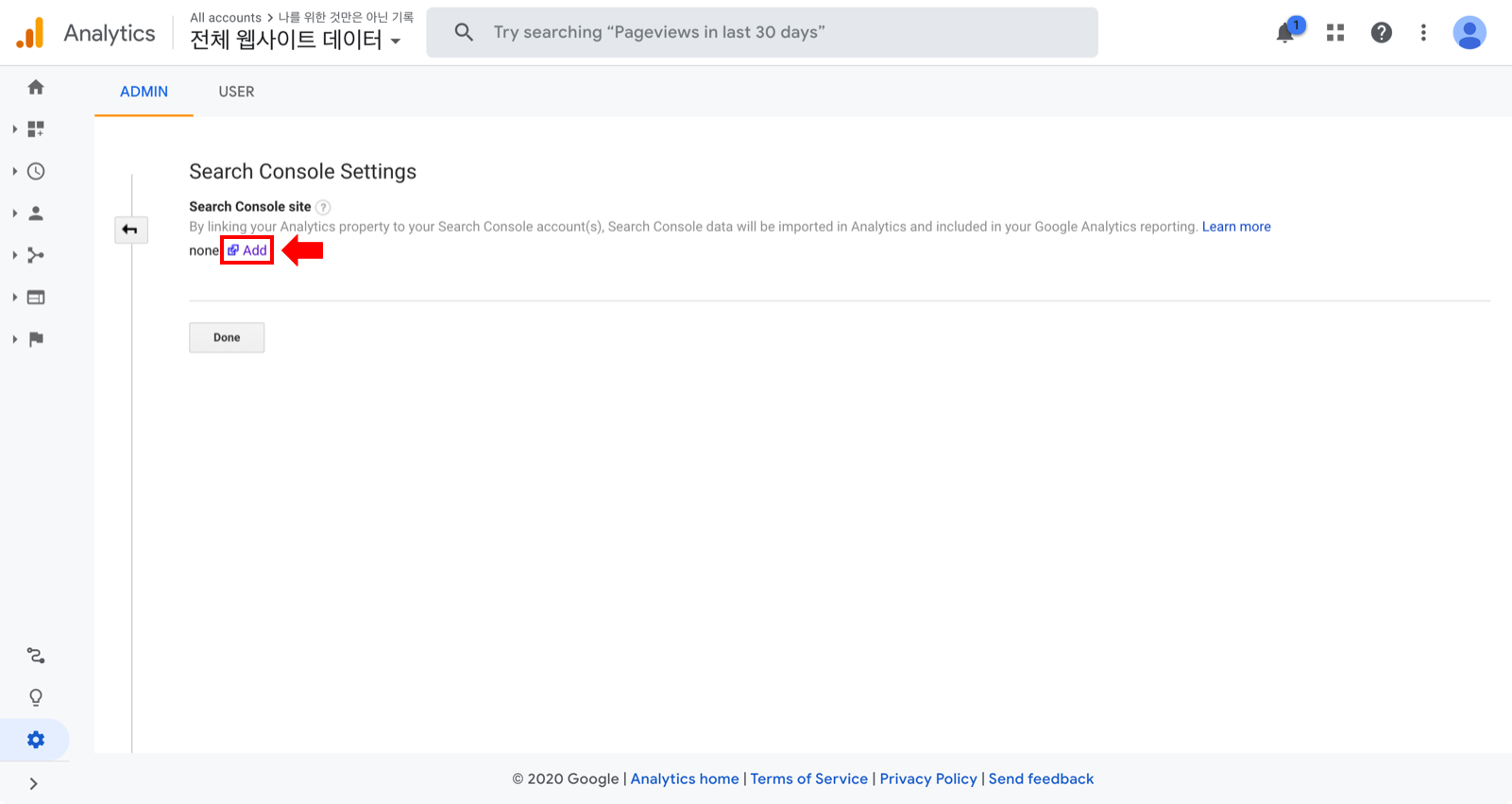Click the Done button
This screenshot has height=804, width=1512.
click(x=227, y=337)
